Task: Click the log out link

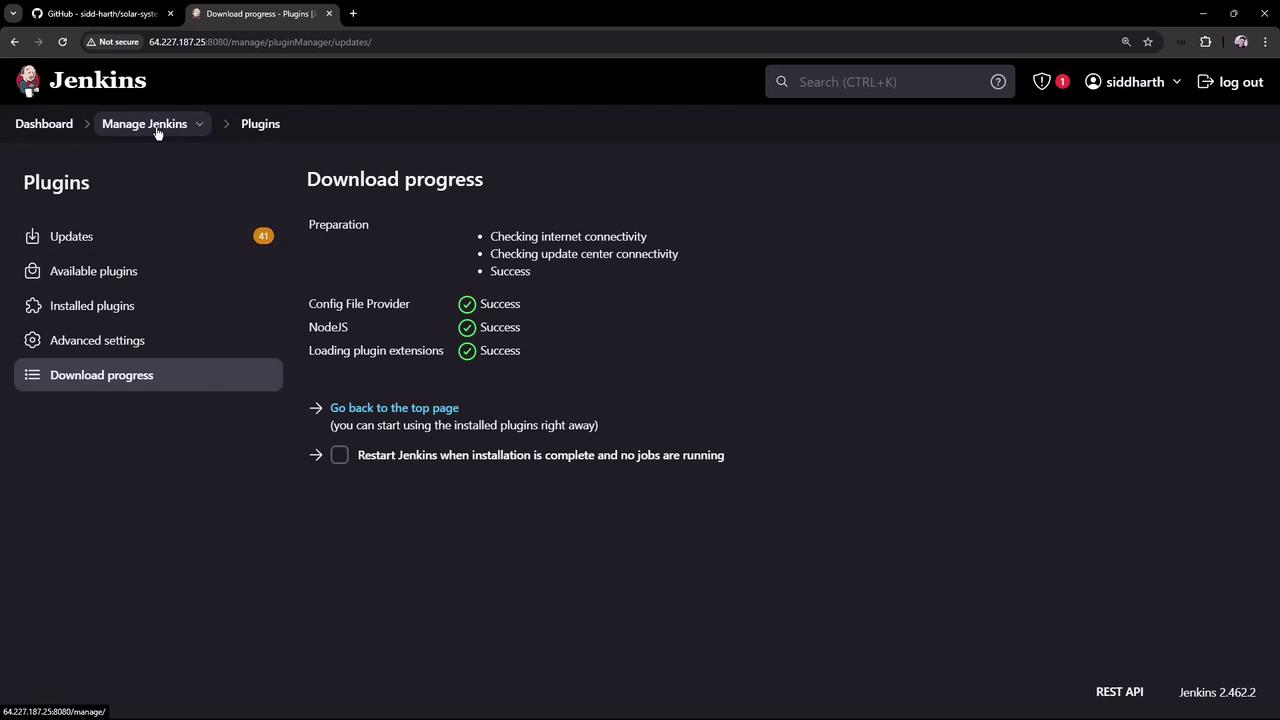Action: [x=1230, y=82]
